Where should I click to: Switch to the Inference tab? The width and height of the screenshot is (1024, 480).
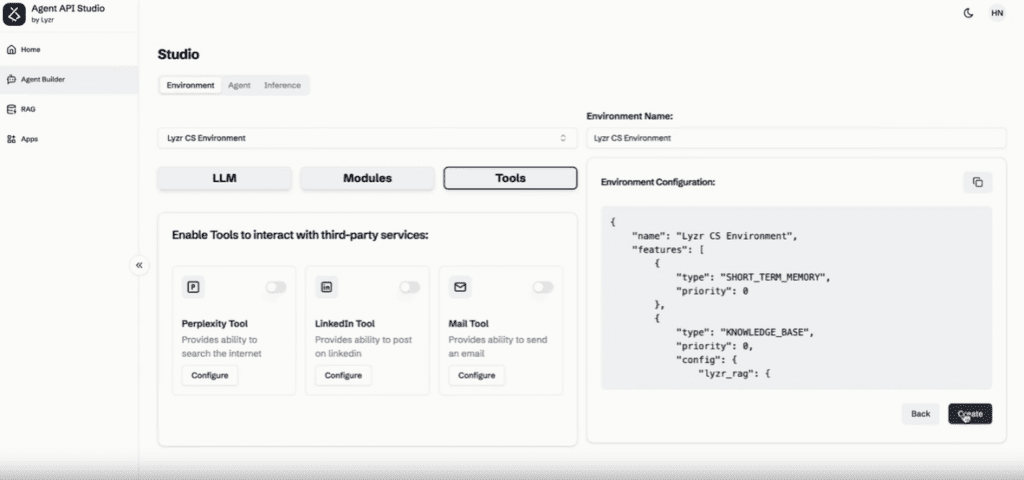click(282, 85)
